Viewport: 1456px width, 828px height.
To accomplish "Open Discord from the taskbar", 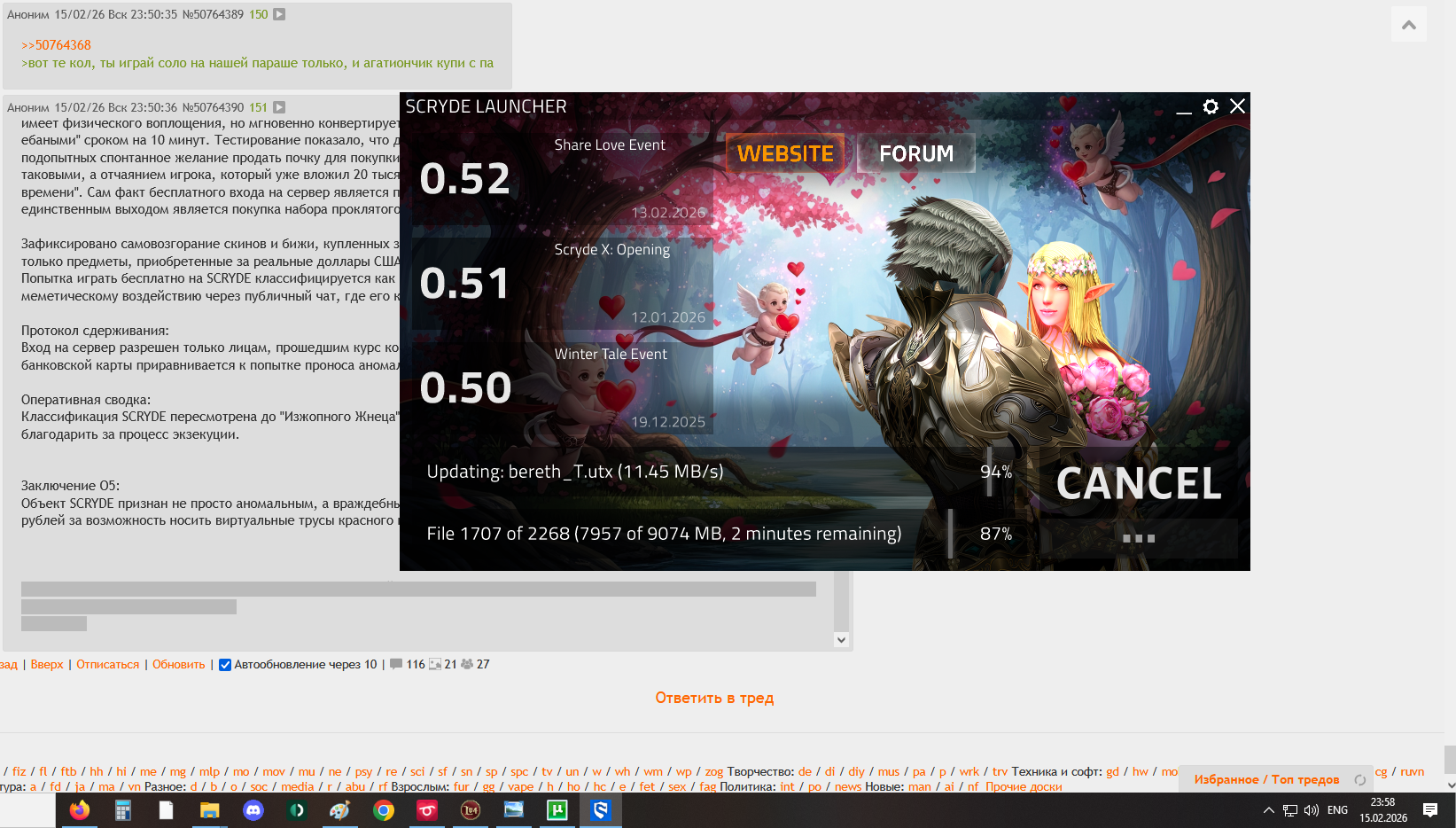I will coord(253,810).
